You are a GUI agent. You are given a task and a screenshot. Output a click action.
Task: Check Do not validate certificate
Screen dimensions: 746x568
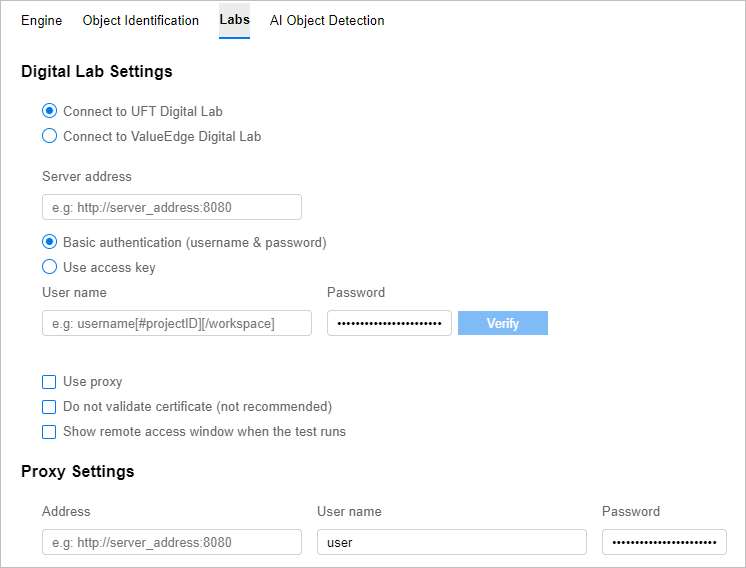click(49, 407)
